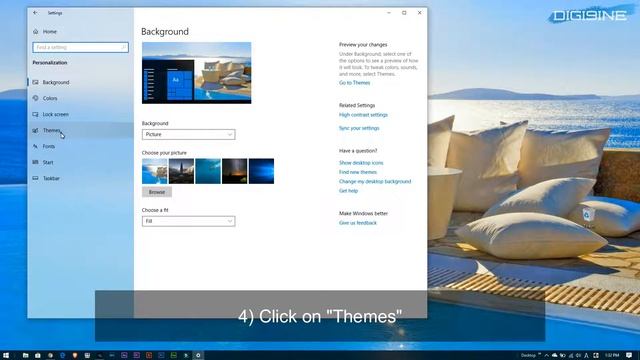Open the Action Center notification icon
This screenshot has height=360, width=640.
629,356
